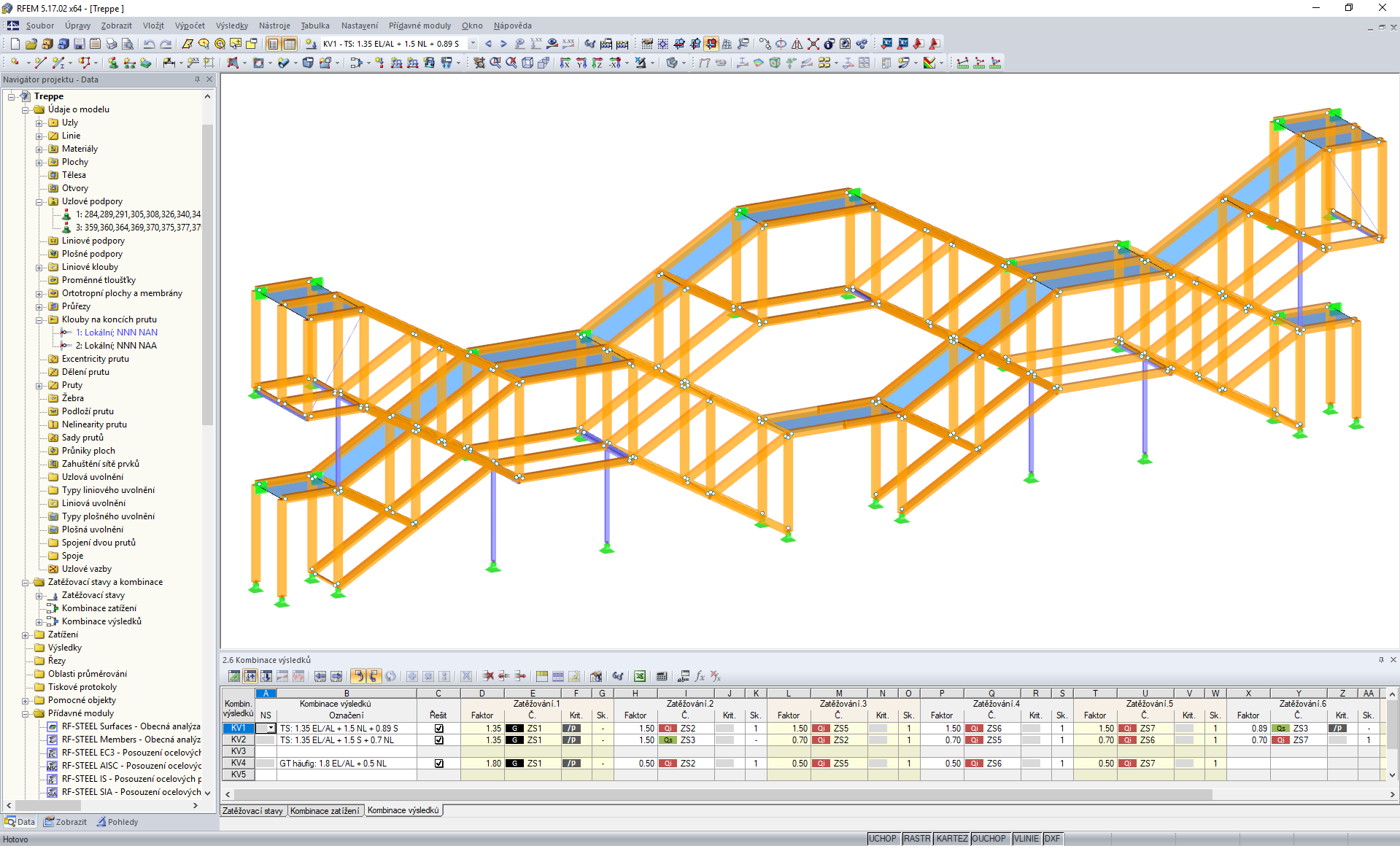The image size is (1400, 846).
Task: Undo the last action
Action: click(x=150, y=44)
